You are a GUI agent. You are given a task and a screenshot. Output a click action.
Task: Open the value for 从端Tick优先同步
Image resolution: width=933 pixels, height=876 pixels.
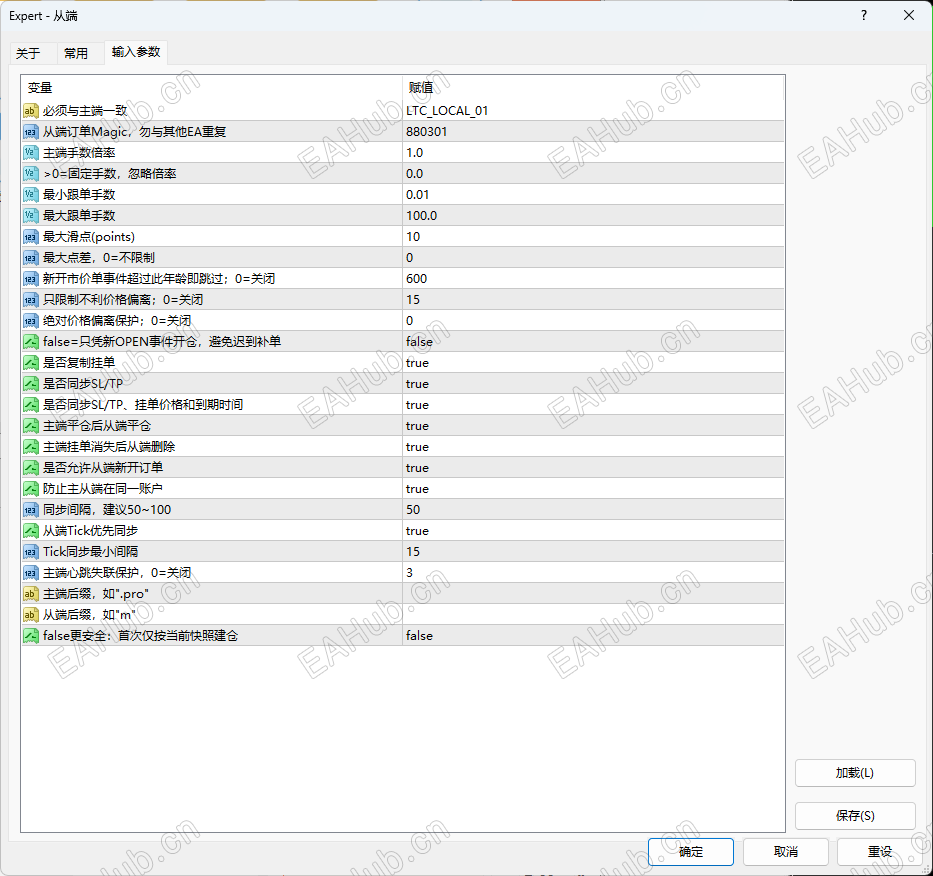click(x=593, y=531)
